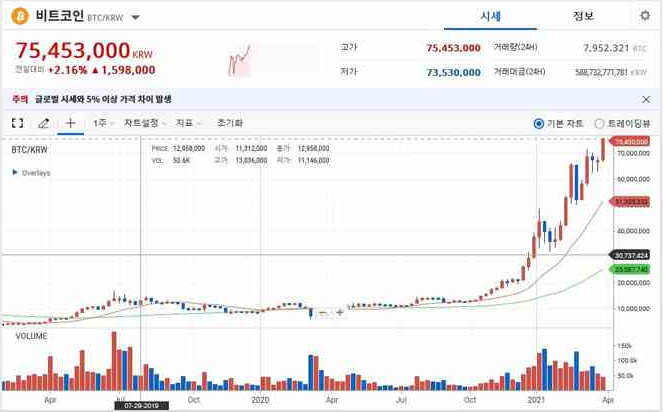663x412 pixels.
Task: Open the 지표 indicators dropdown
Action: point(188,123)
